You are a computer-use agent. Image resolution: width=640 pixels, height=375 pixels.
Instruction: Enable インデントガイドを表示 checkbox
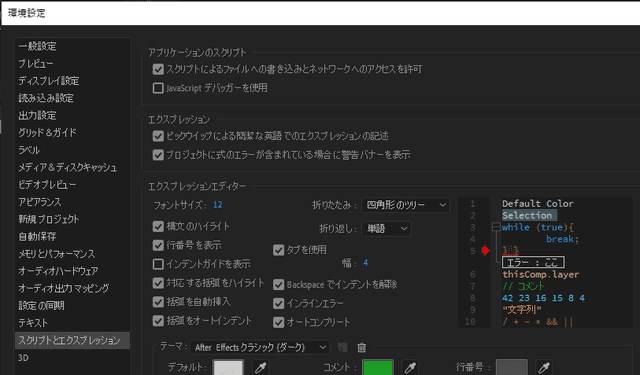tap(158, 264)
